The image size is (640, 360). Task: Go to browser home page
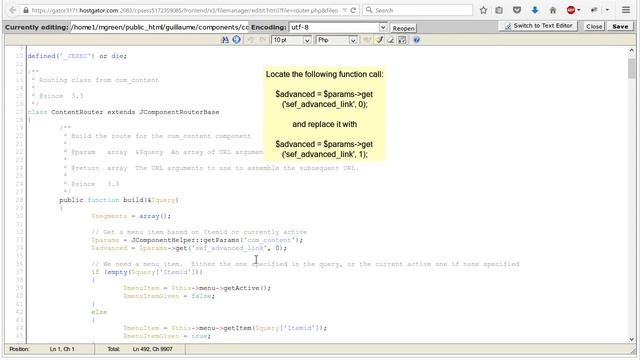(553, 10)
